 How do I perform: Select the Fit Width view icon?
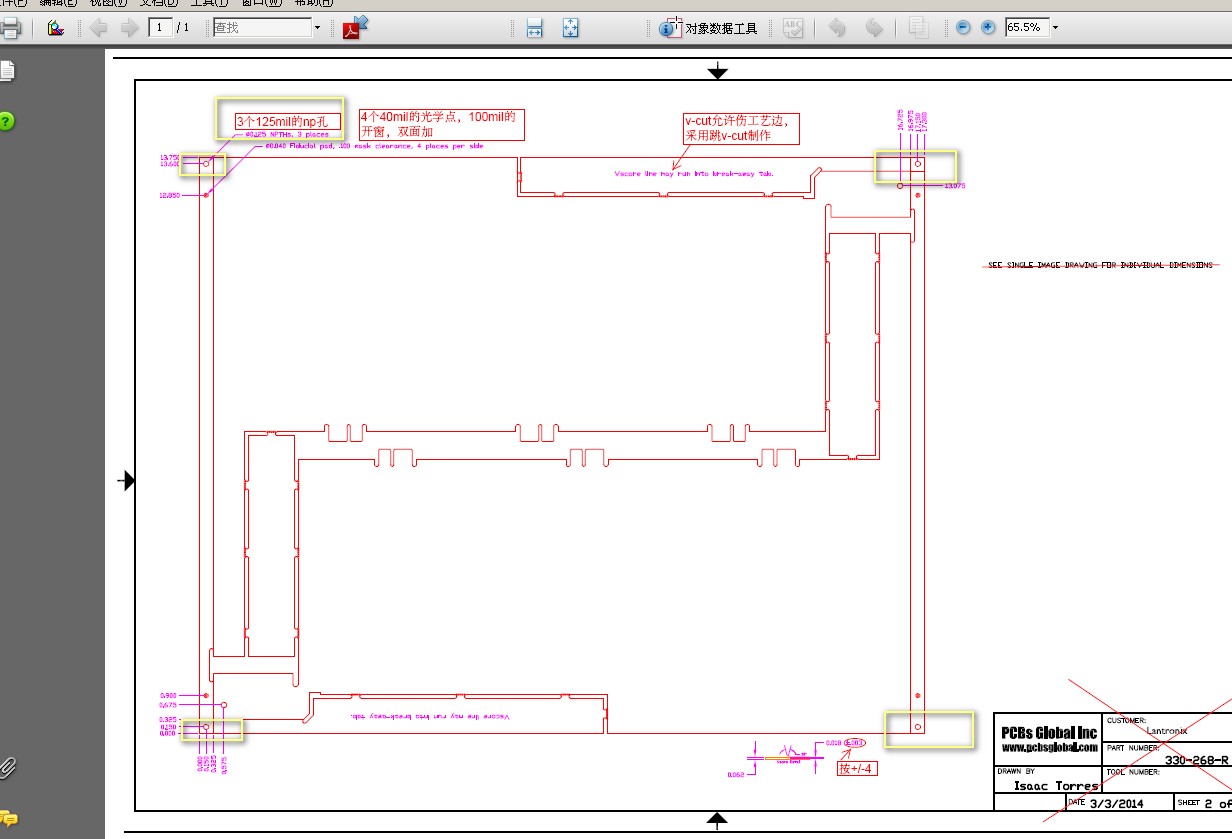pyautogui.click(x=535, y=28)
